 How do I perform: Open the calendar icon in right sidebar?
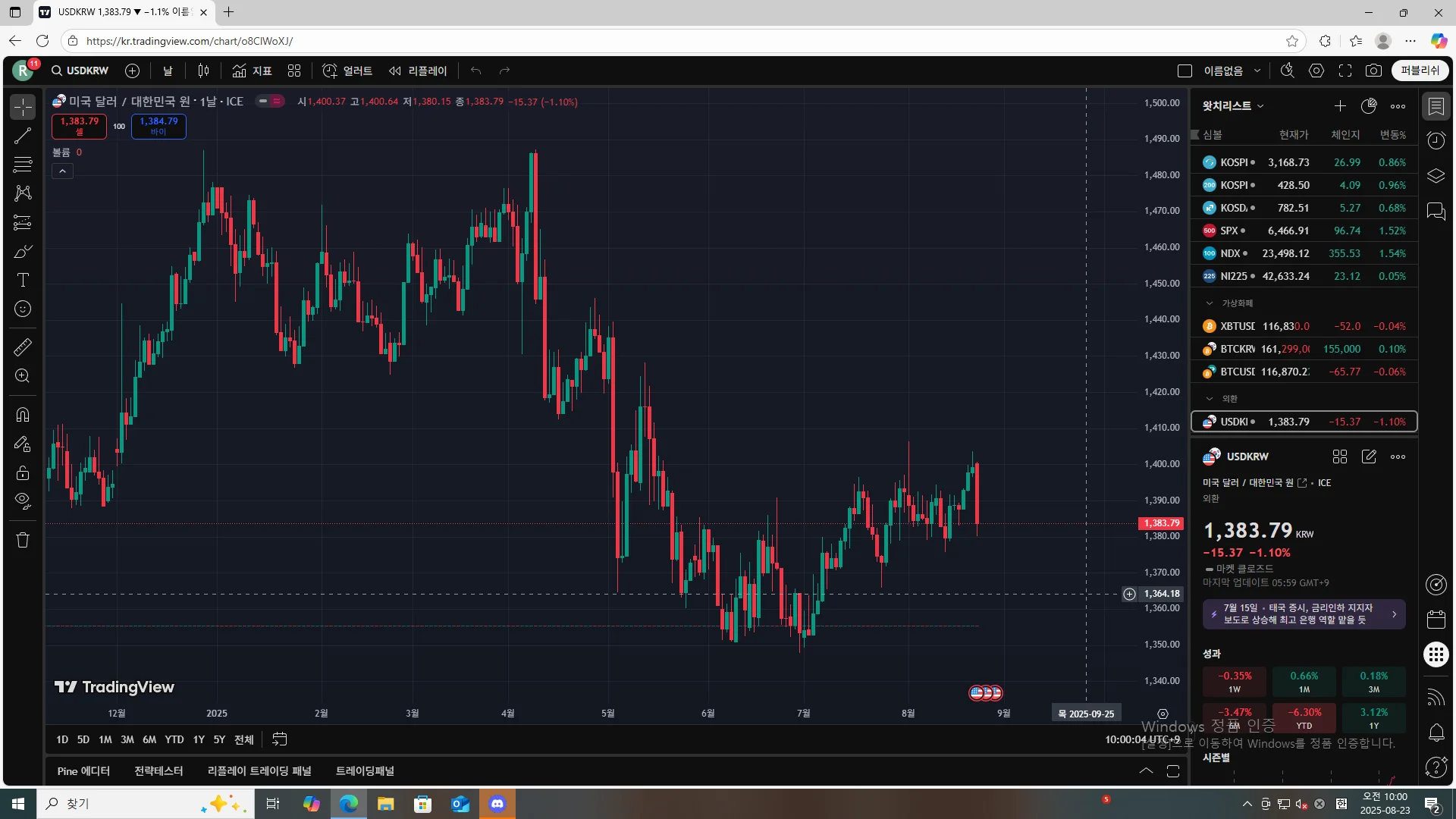coord(1436,619)
